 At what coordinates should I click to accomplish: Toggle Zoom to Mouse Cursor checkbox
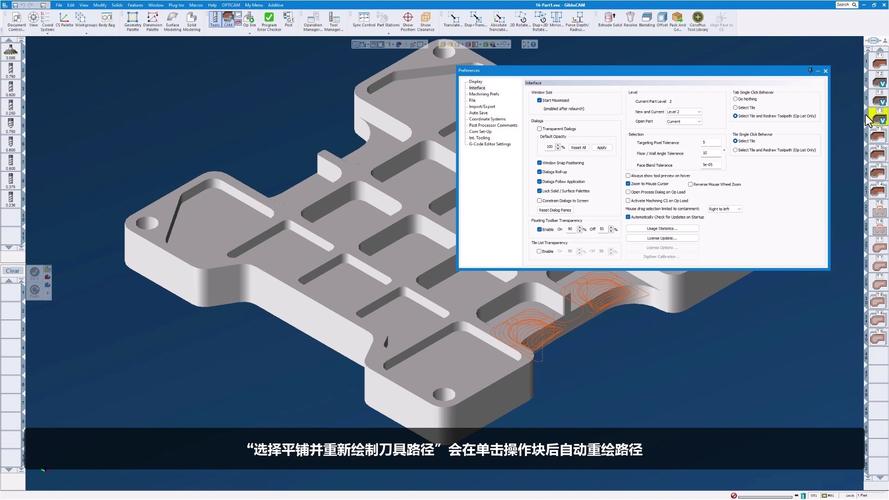(x=628, y=184)
